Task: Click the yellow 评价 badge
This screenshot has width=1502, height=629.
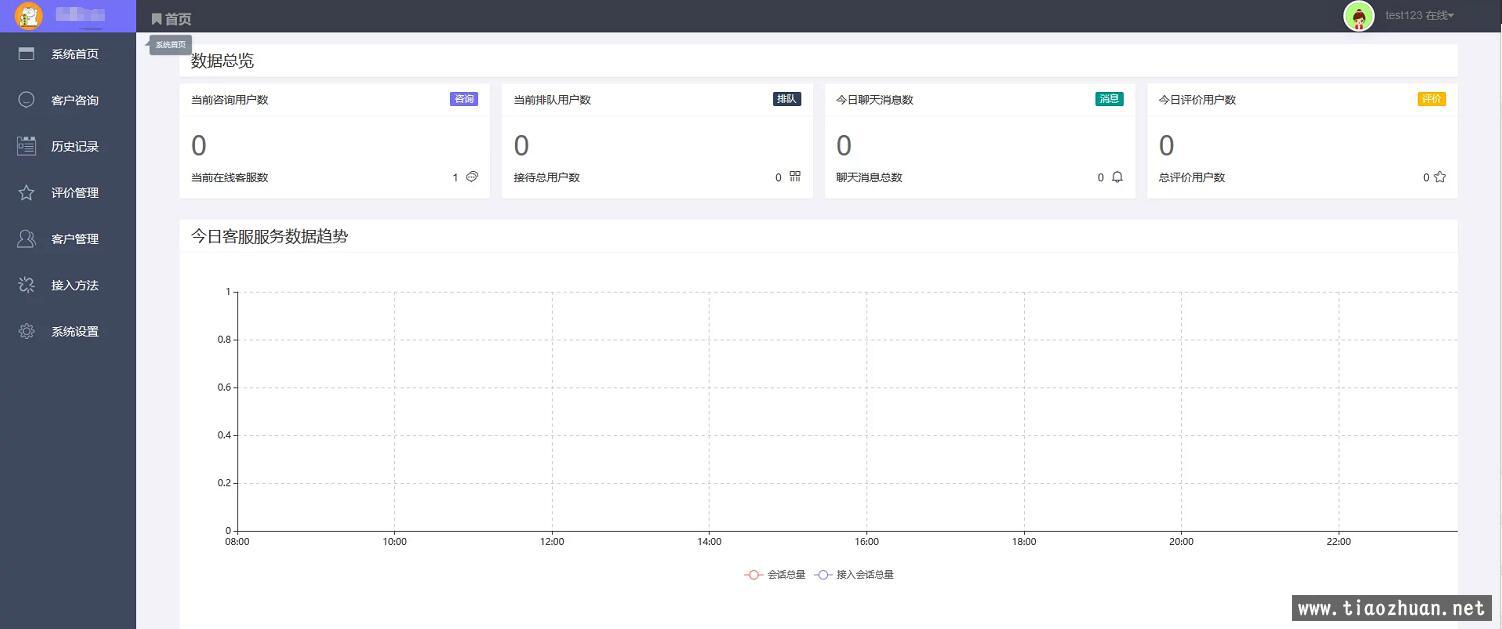Action: coord(1431,99)
